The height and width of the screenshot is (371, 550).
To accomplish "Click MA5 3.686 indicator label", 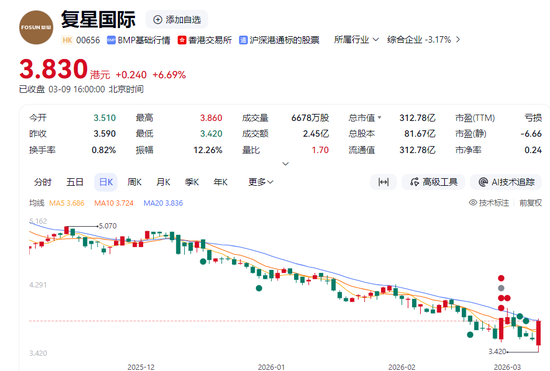I will click(x=67, y=203).
